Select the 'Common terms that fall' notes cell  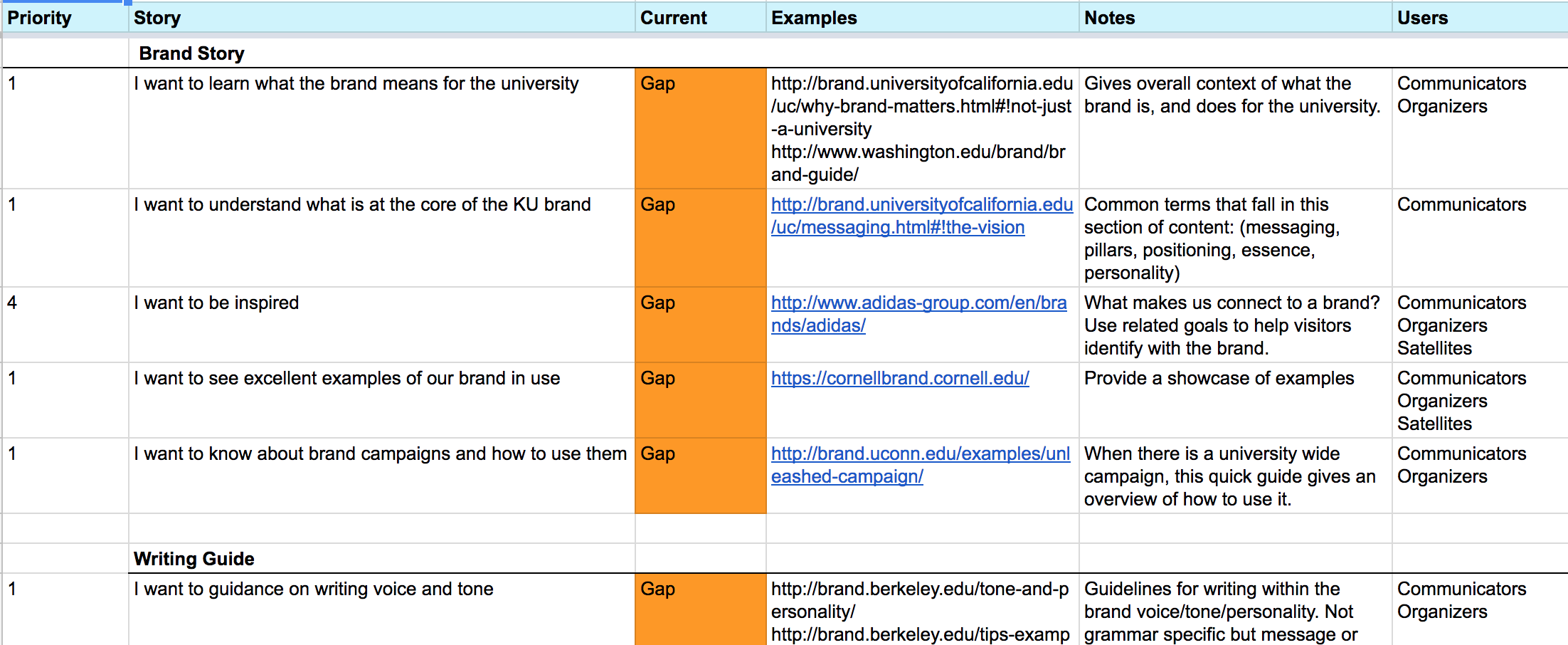coord(1235,238)
